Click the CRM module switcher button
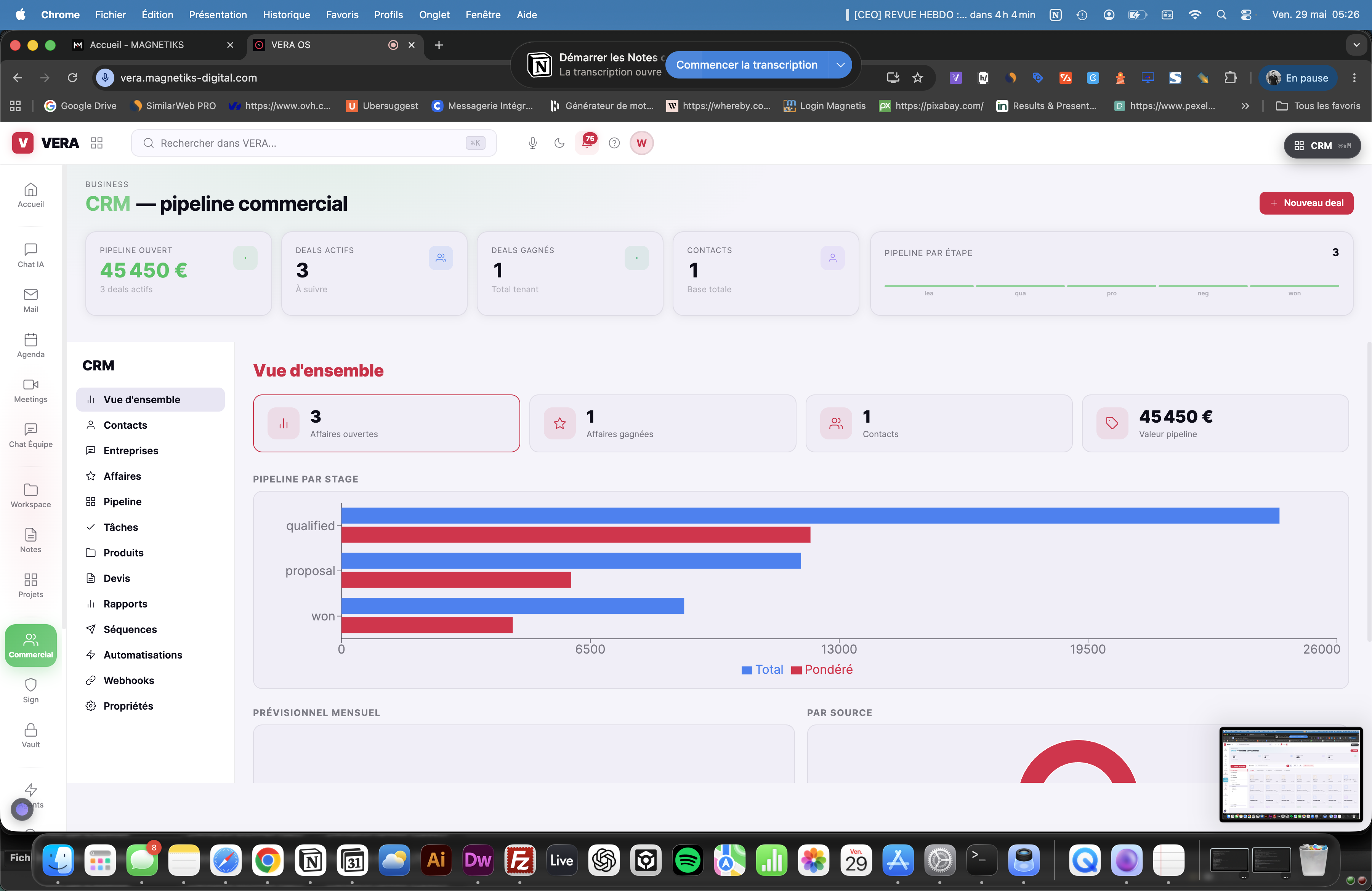The height and width of the screenshot is (891, 1372). 1322,145
